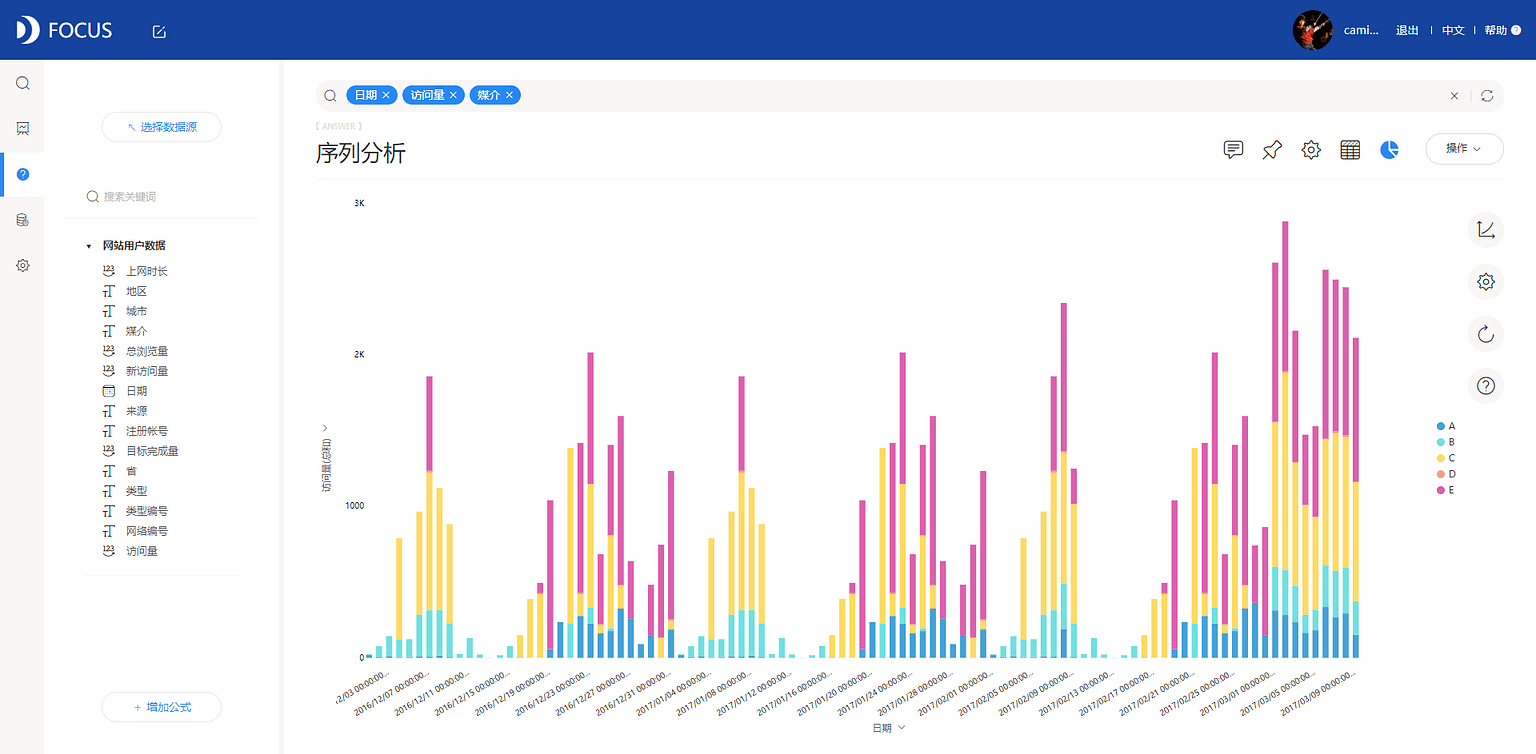Open the search section in left sidebar

point(22,83)
